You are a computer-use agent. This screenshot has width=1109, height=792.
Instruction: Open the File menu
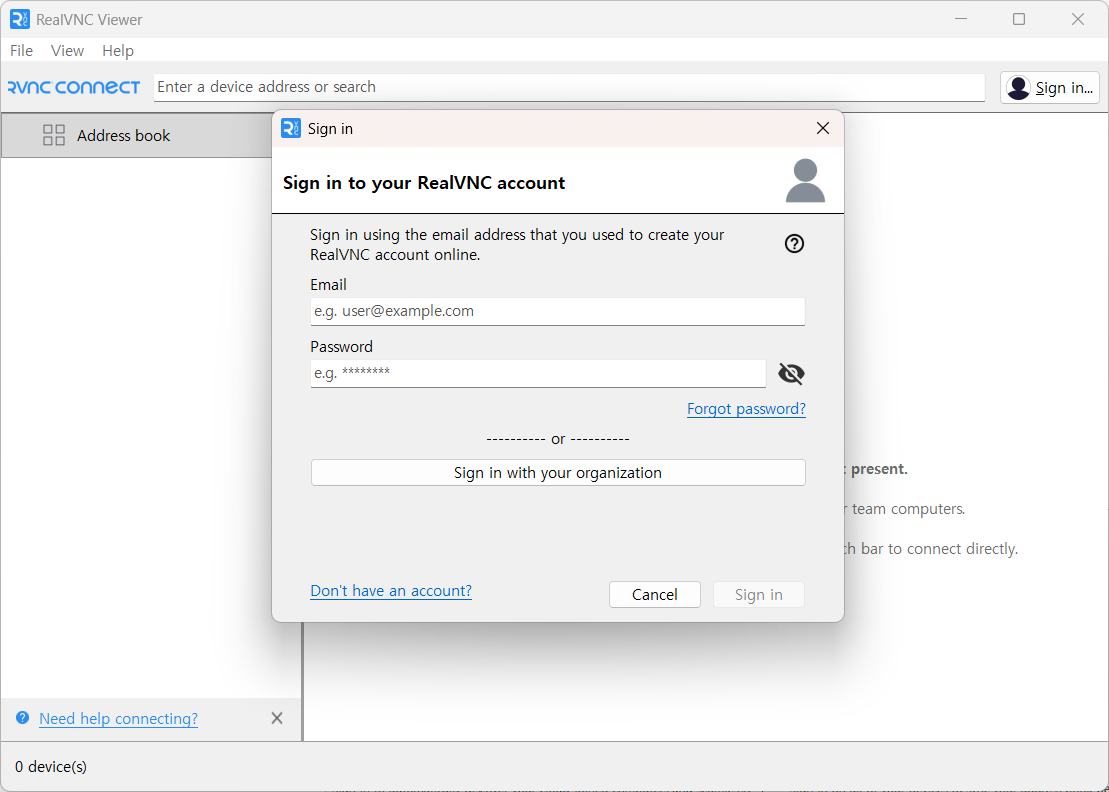point(21,51)
